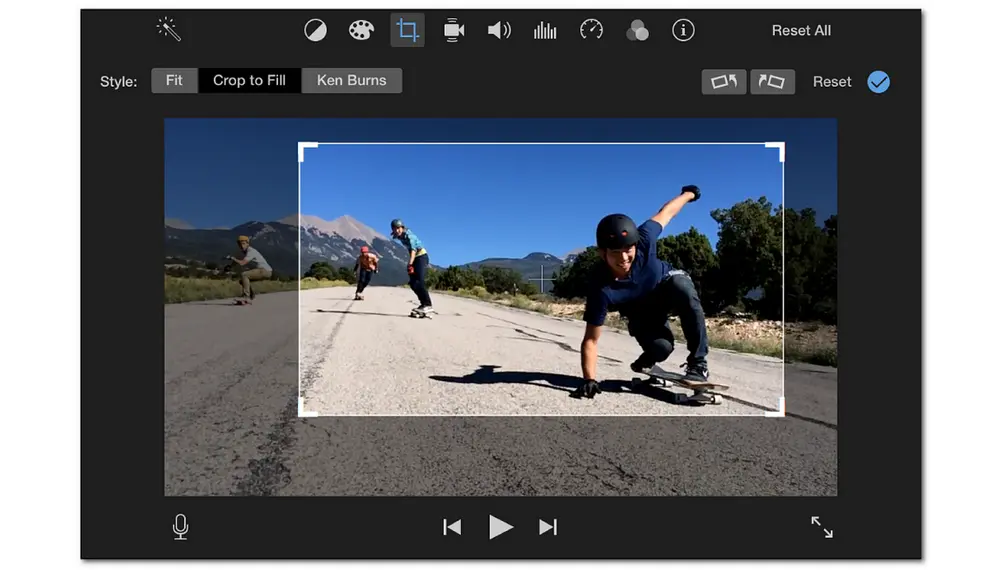Reset the crop adjustment
The width and height of the screenshot is (1000, 570).
[x=831, y=82]
